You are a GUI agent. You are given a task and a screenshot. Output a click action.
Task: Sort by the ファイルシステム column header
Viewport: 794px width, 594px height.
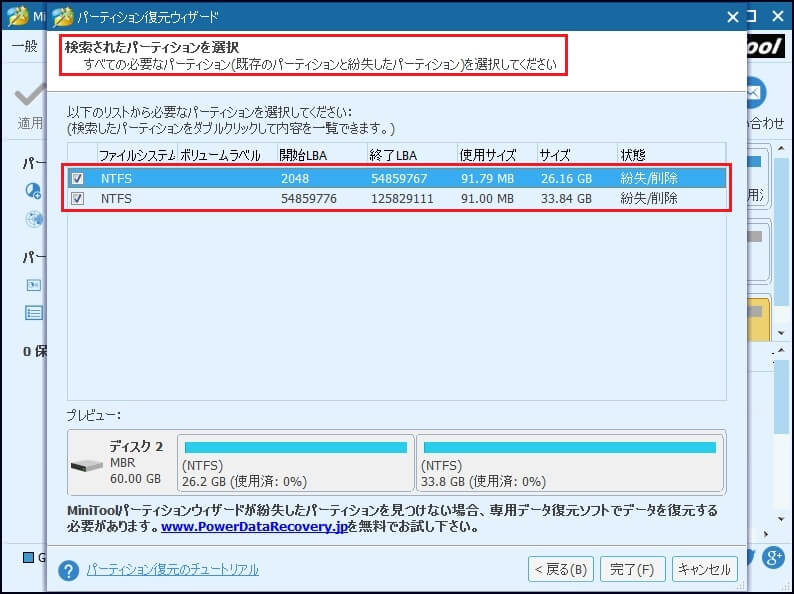pos(137,155)
